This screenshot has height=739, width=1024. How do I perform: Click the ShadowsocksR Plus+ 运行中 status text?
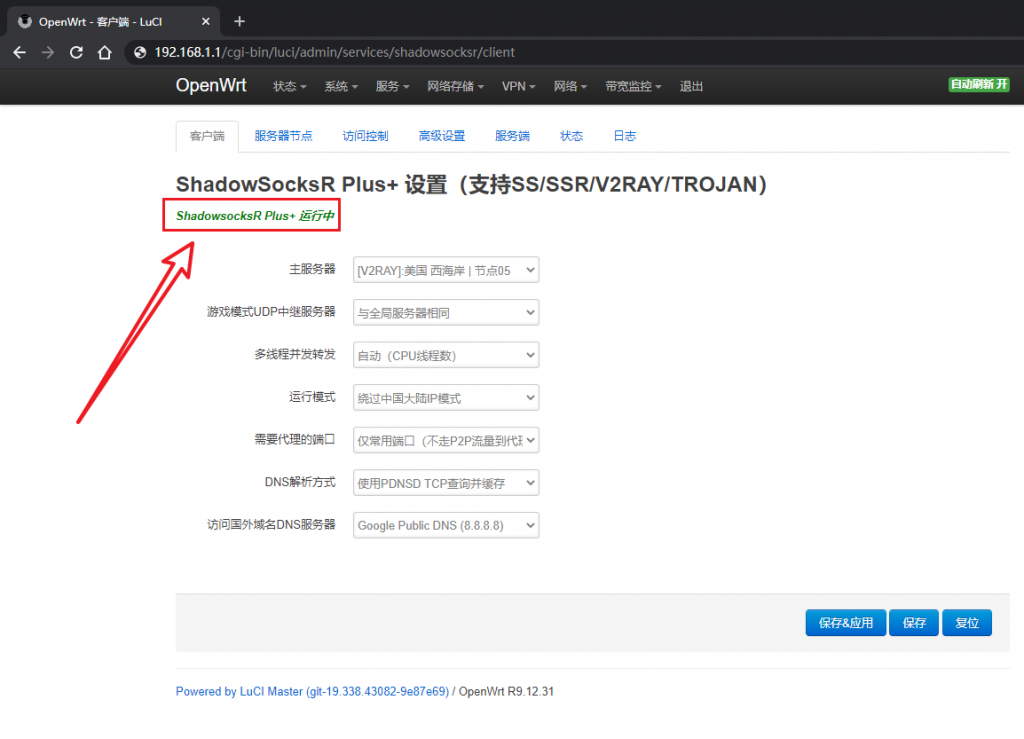(x=255, y=215)
